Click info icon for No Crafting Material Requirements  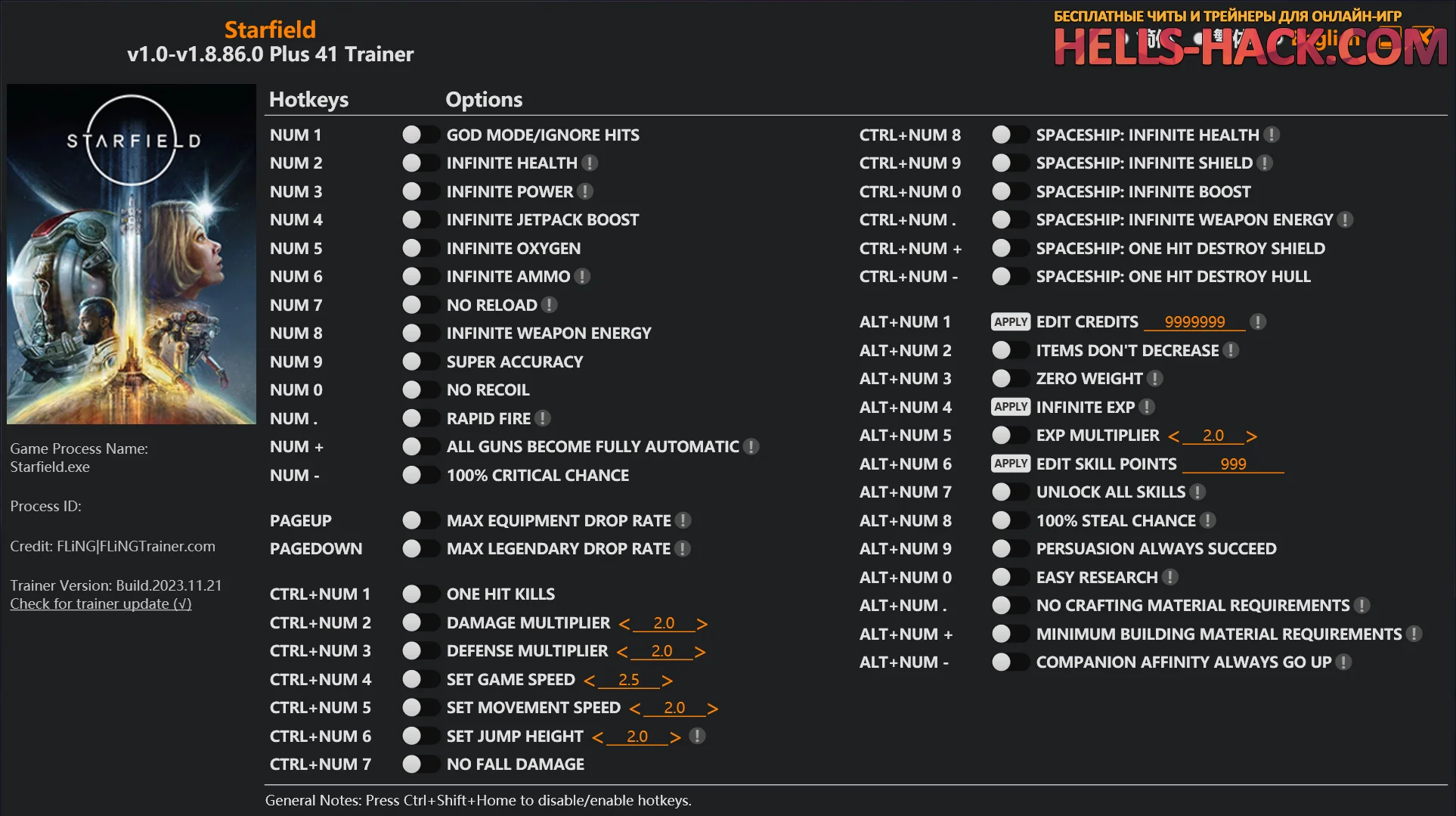(1362, 606)
